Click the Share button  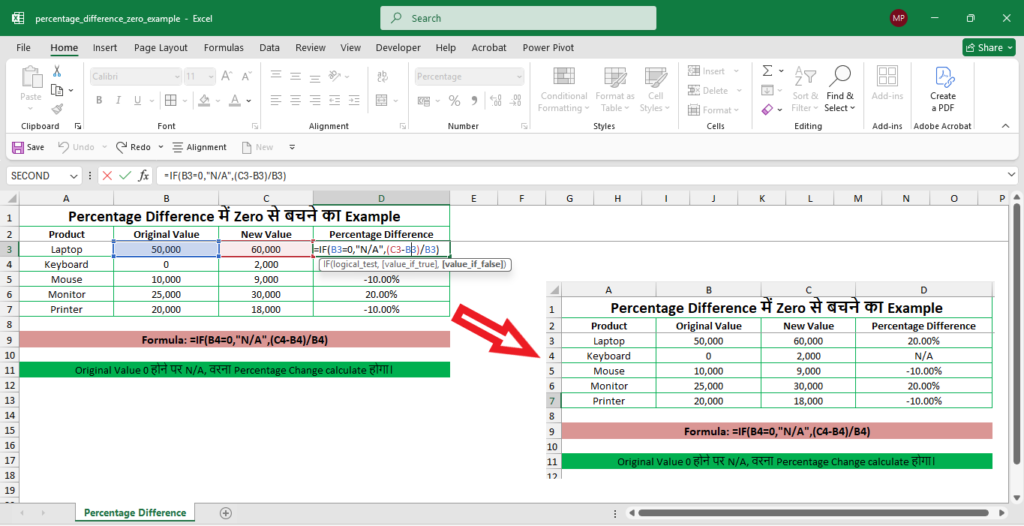pyautogui.click(x=989, y=47)
